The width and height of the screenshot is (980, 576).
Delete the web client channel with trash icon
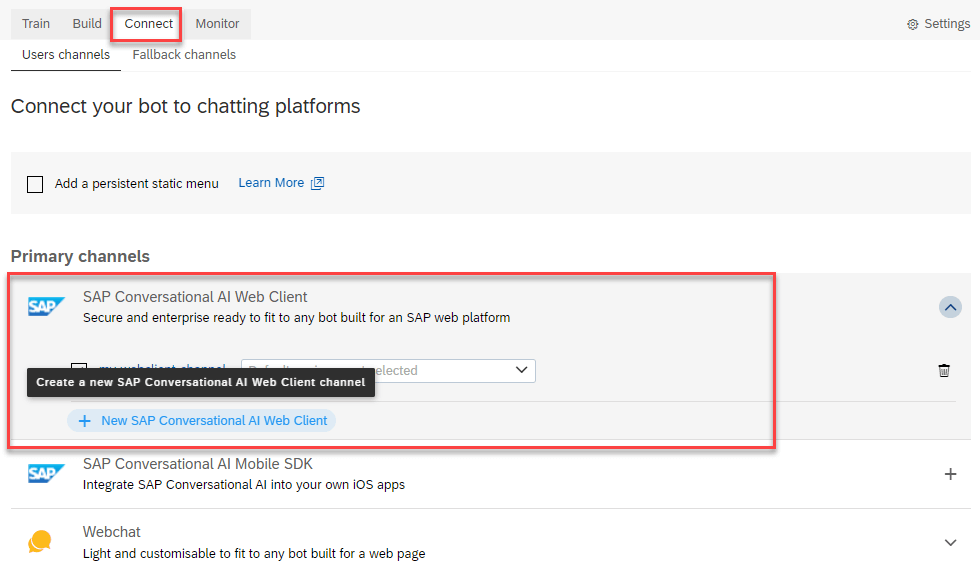[x=944, y=370]
